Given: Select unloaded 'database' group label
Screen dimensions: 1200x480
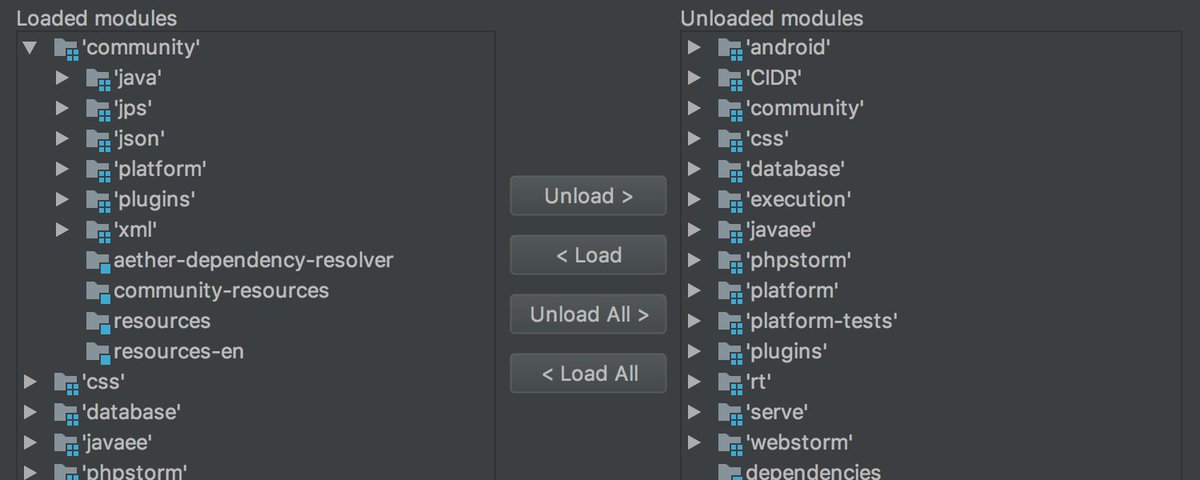Looking at the screenshot, I should point(796,169).
